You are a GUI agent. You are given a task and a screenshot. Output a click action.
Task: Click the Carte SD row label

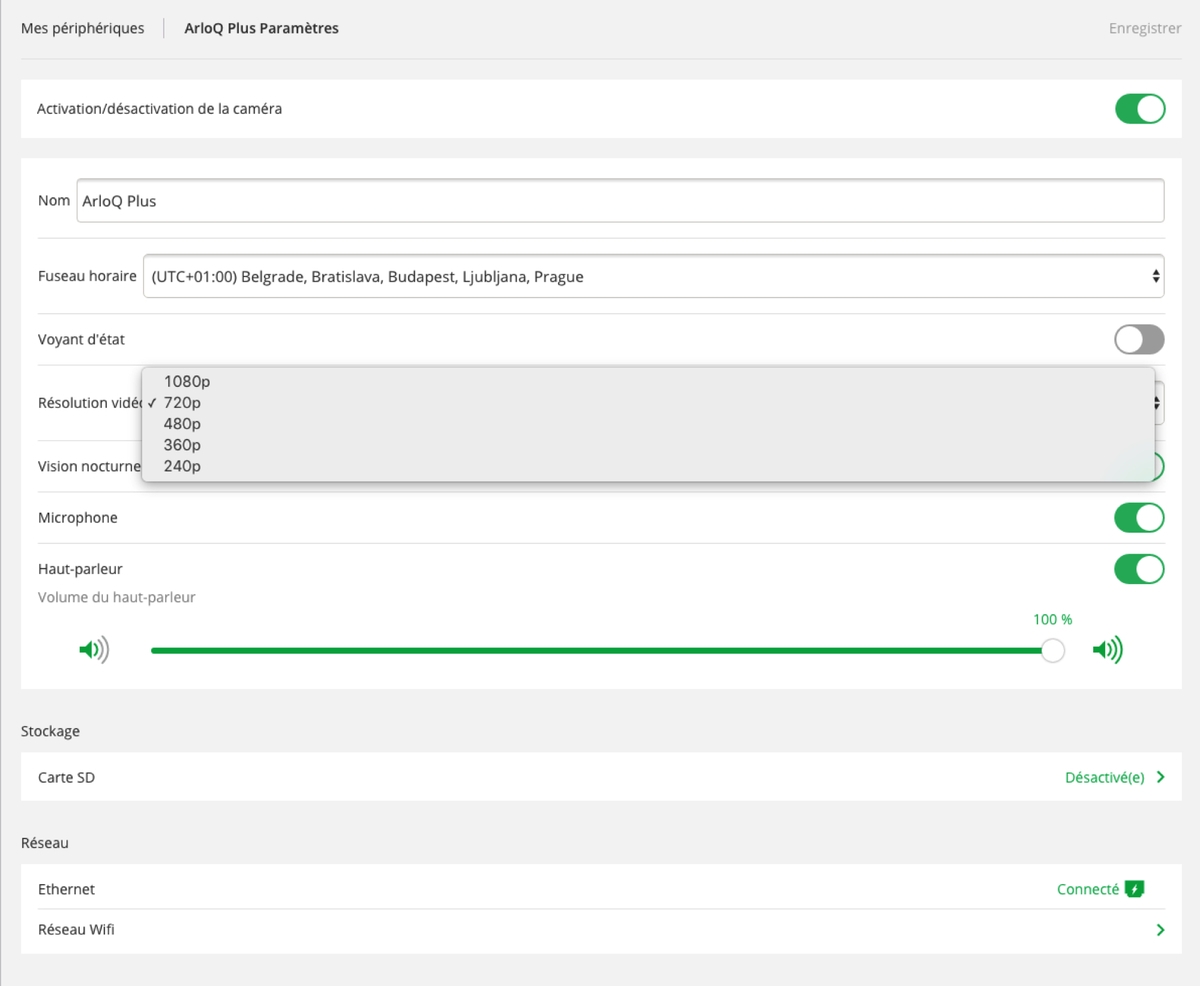(67, 777)
